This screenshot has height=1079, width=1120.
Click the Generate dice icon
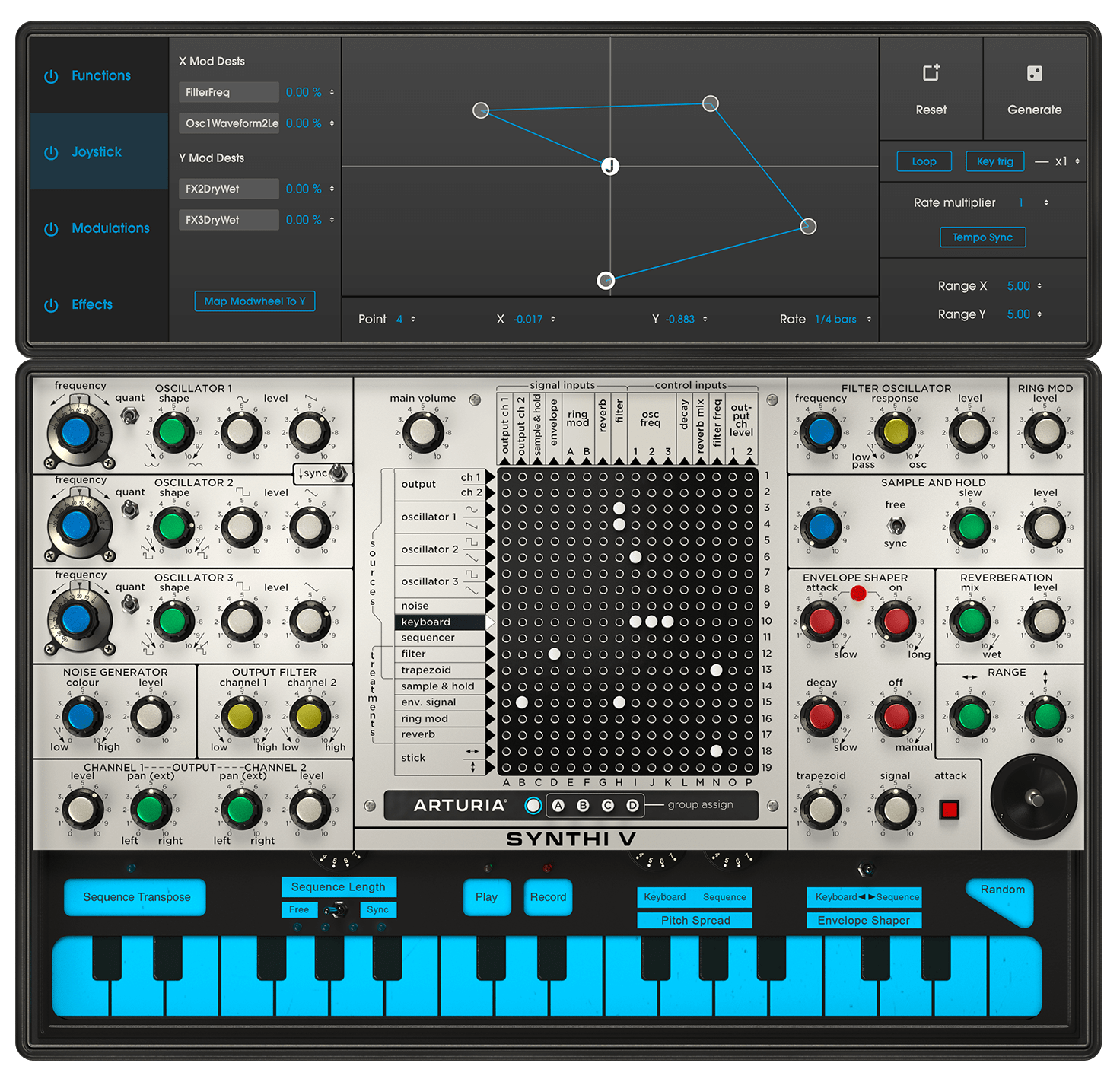[1034, 73]
